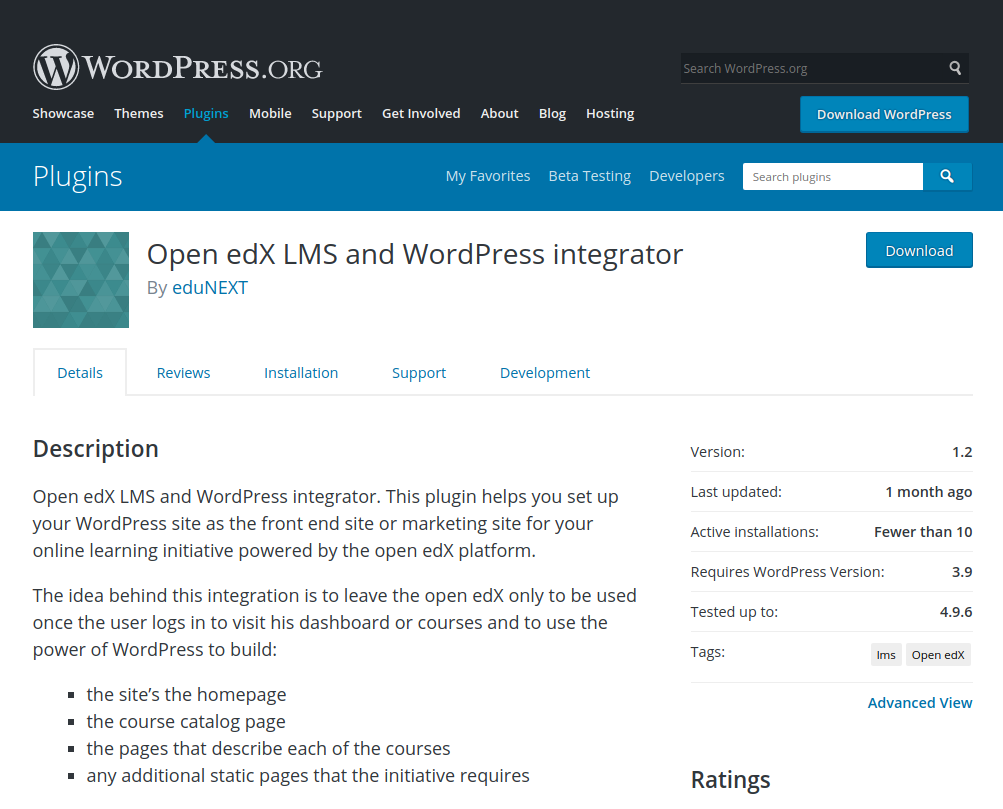1003x809 pixels.
Task: Open the eduNEXT author link
Action: tap(210, 287)
